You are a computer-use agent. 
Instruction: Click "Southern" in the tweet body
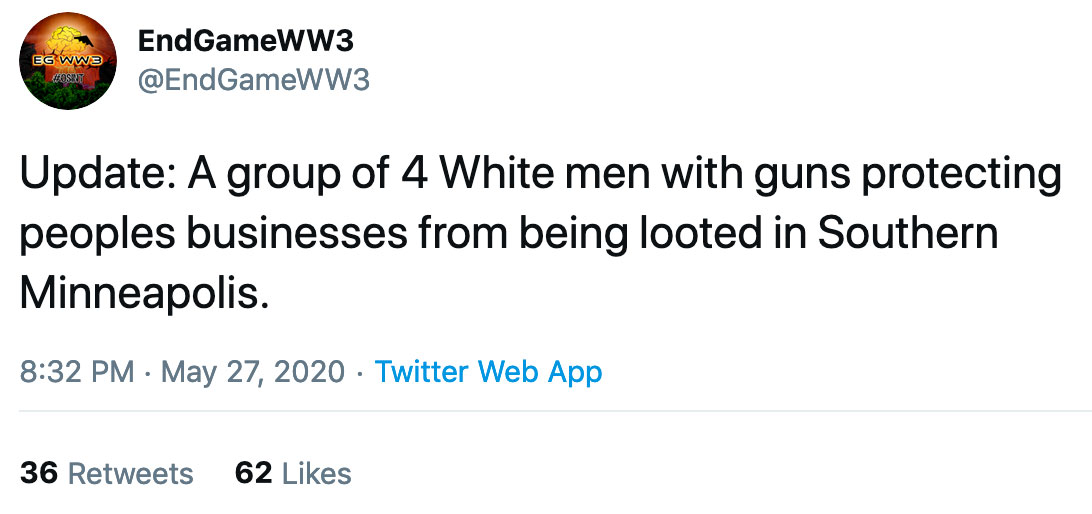(x=908, y=234)
